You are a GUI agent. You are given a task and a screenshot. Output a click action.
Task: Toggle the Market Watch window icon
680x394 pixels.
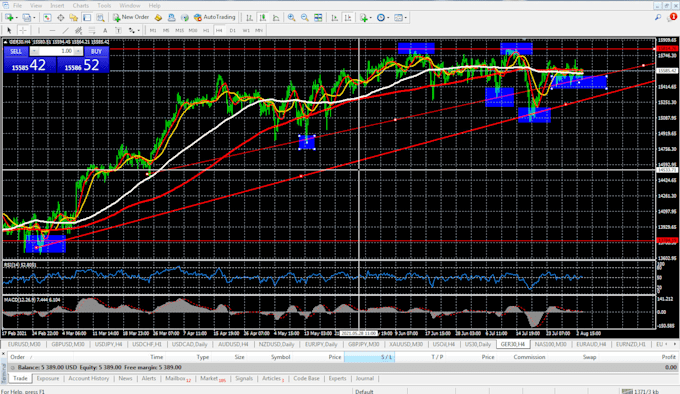click(47, 18)
